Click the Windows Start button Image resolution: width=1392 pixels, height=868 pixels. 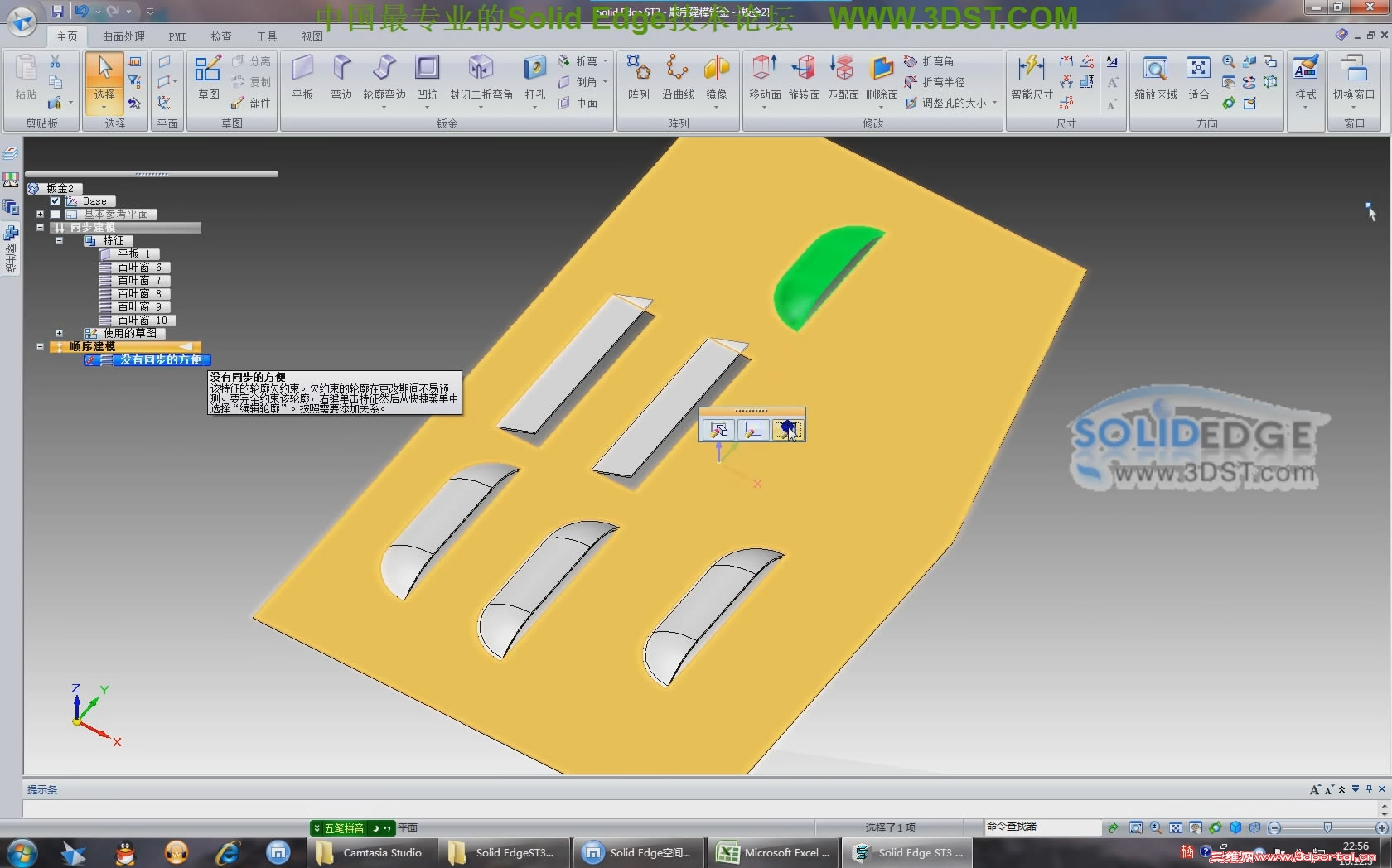click(21, 852)
